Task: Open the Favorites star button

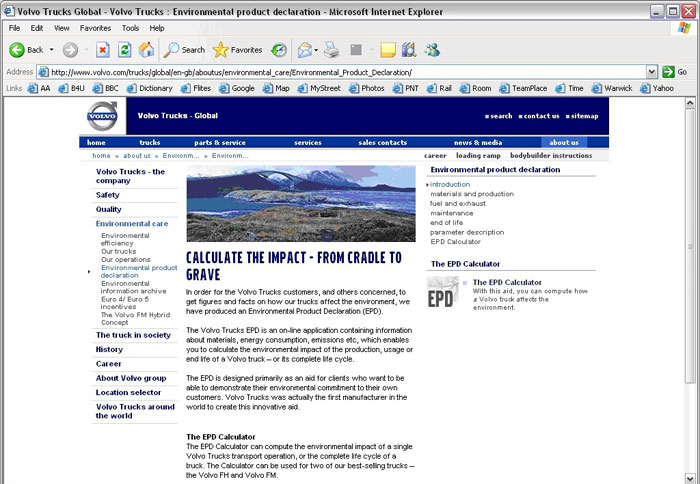Action: click(x=238, y=50)
